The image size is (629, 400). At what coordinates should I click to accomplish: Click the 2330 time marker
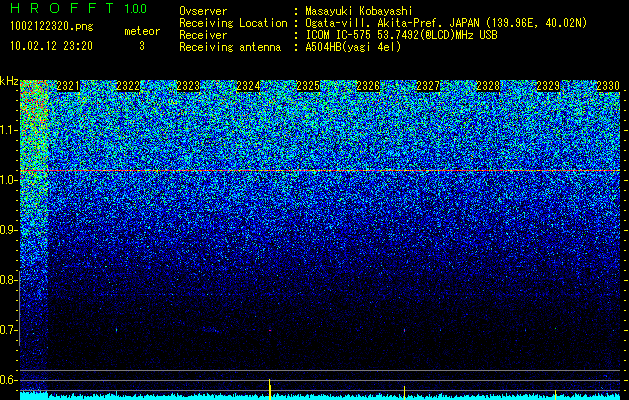608,86
